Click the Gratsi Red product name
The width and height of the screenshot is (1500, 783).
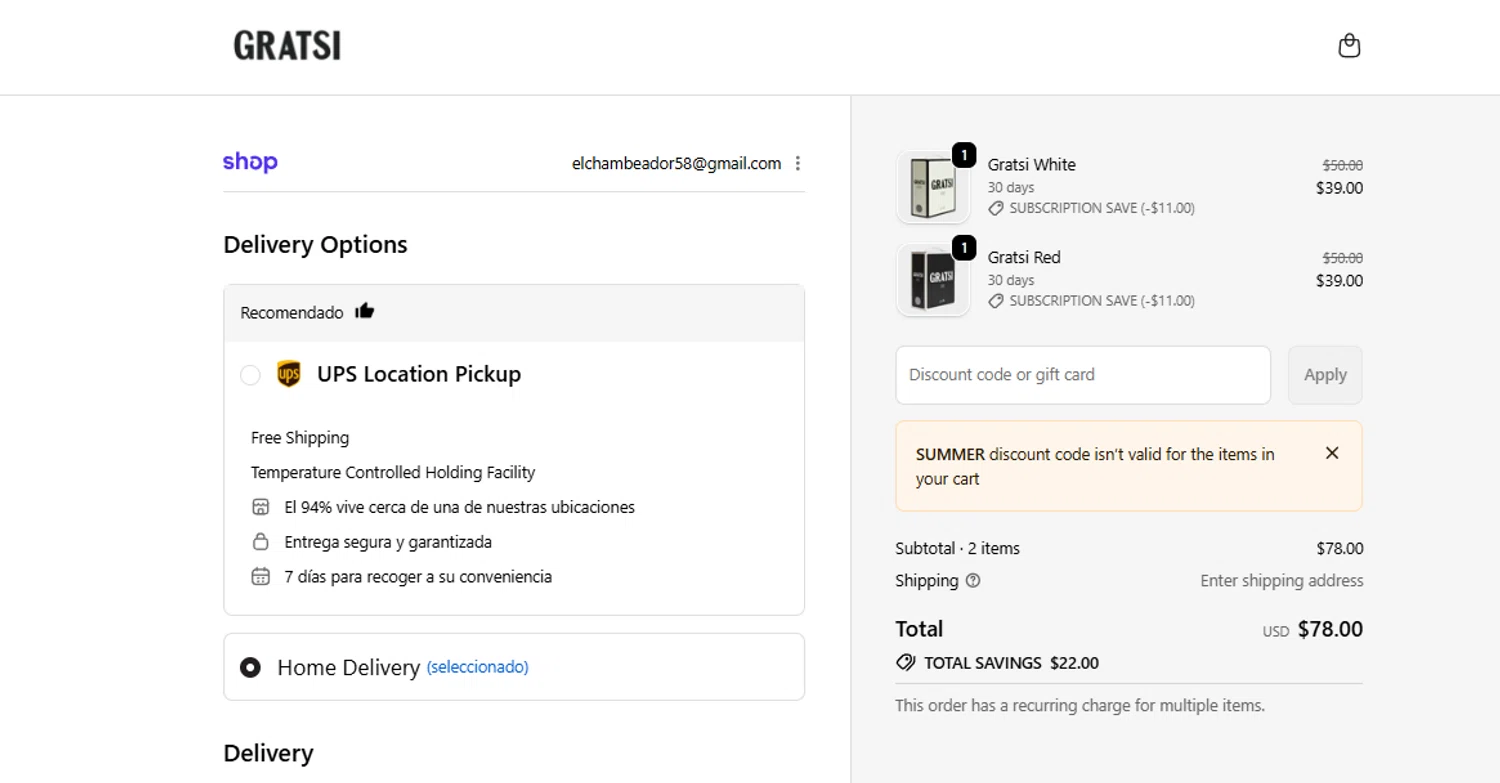(1024, 257)
